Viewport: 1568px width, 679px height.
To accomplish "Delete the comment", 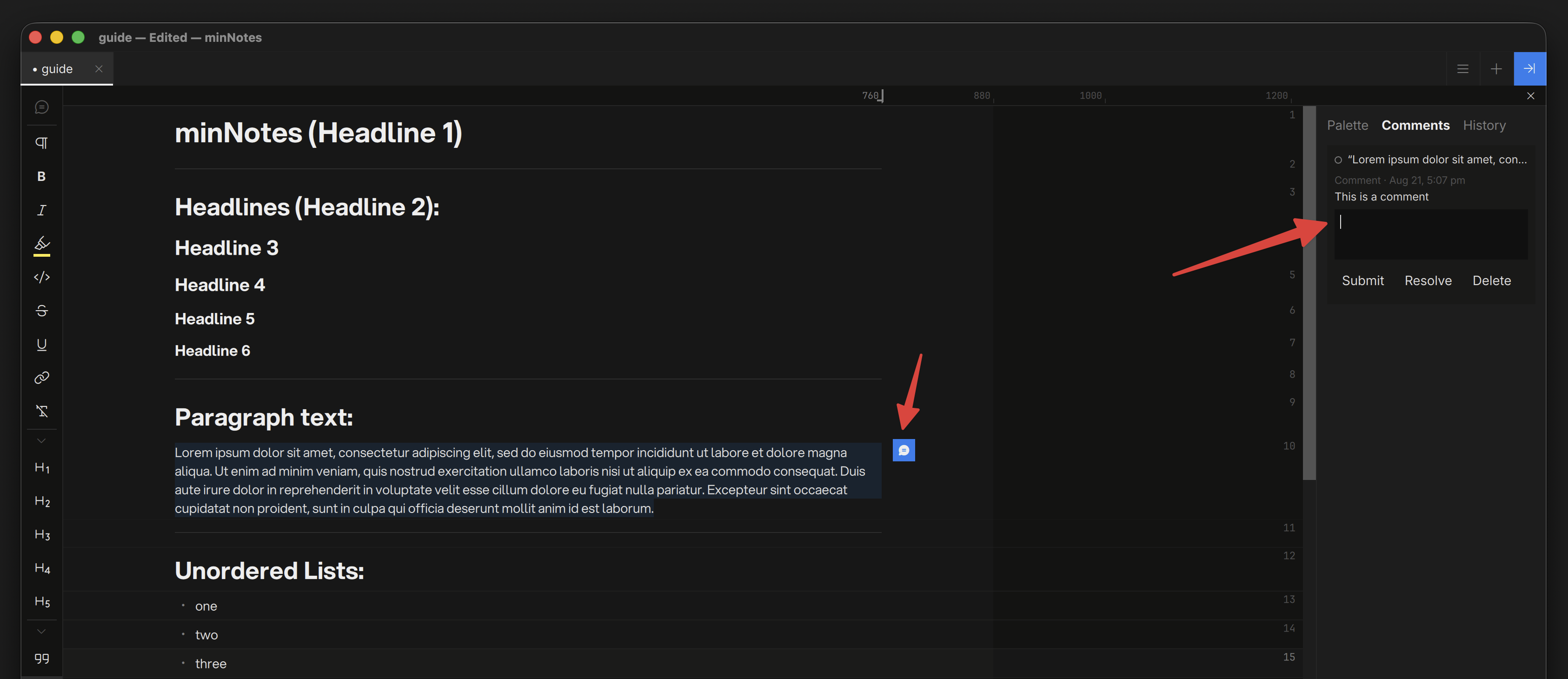I will pyautogui.click(x=1491, y=280).
